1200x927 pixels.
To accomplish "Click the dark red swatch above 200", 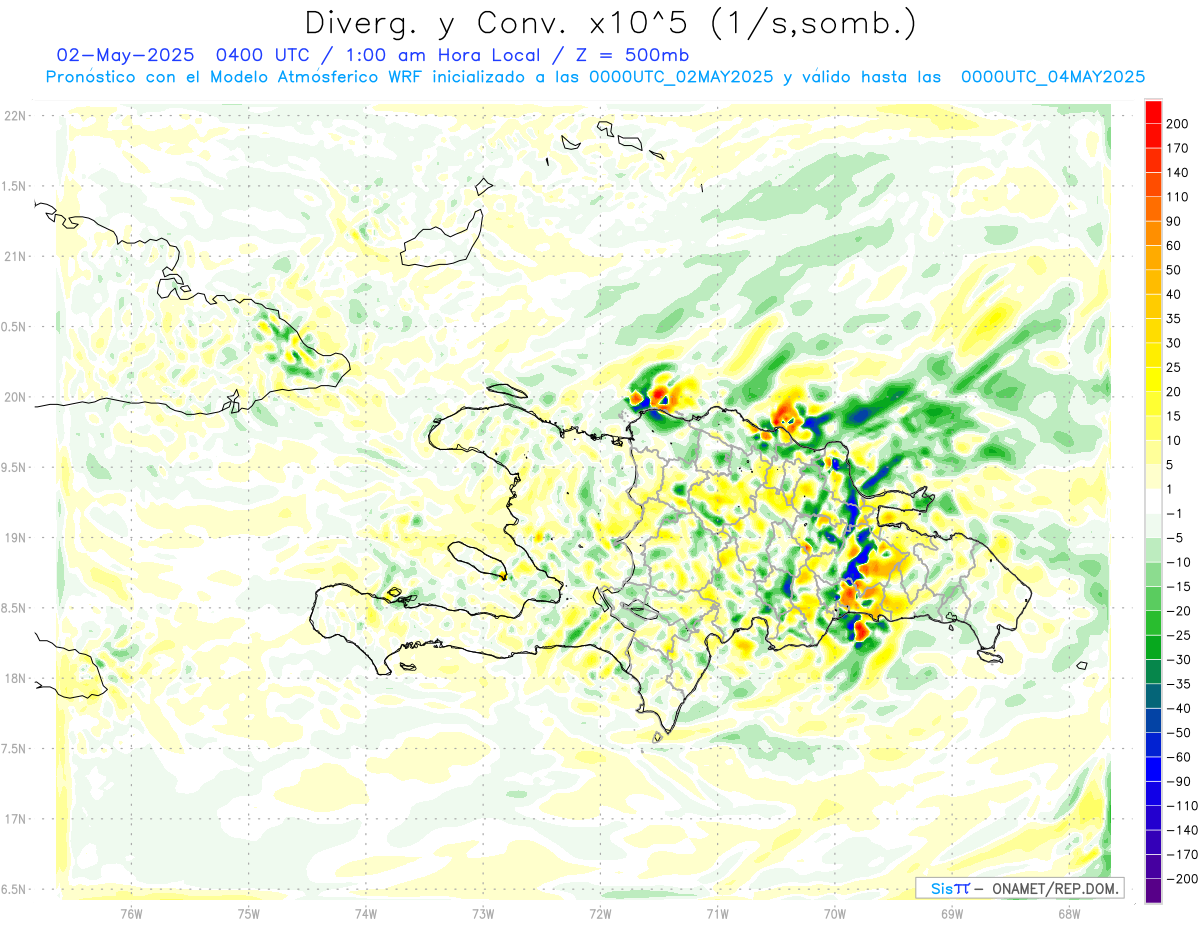I will 1153,111.
